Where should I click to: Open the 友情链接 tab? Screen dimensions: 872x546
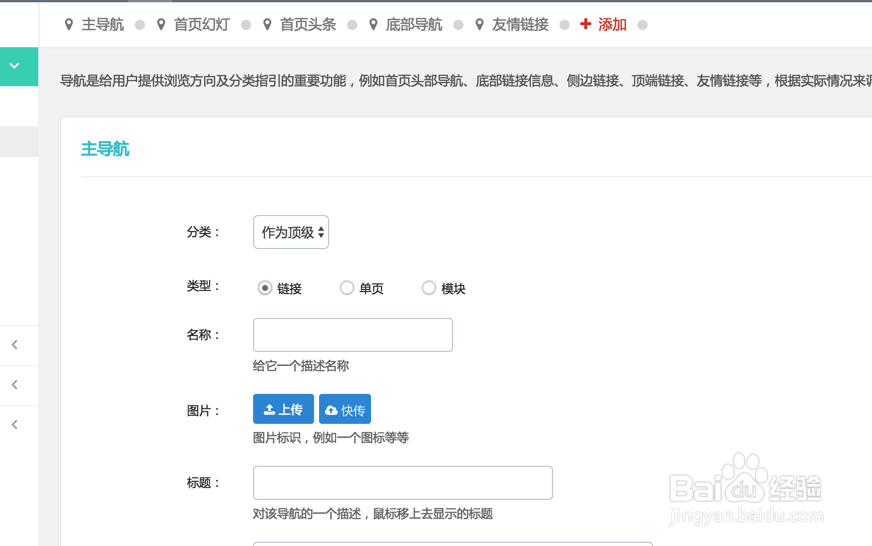(520, 24)
